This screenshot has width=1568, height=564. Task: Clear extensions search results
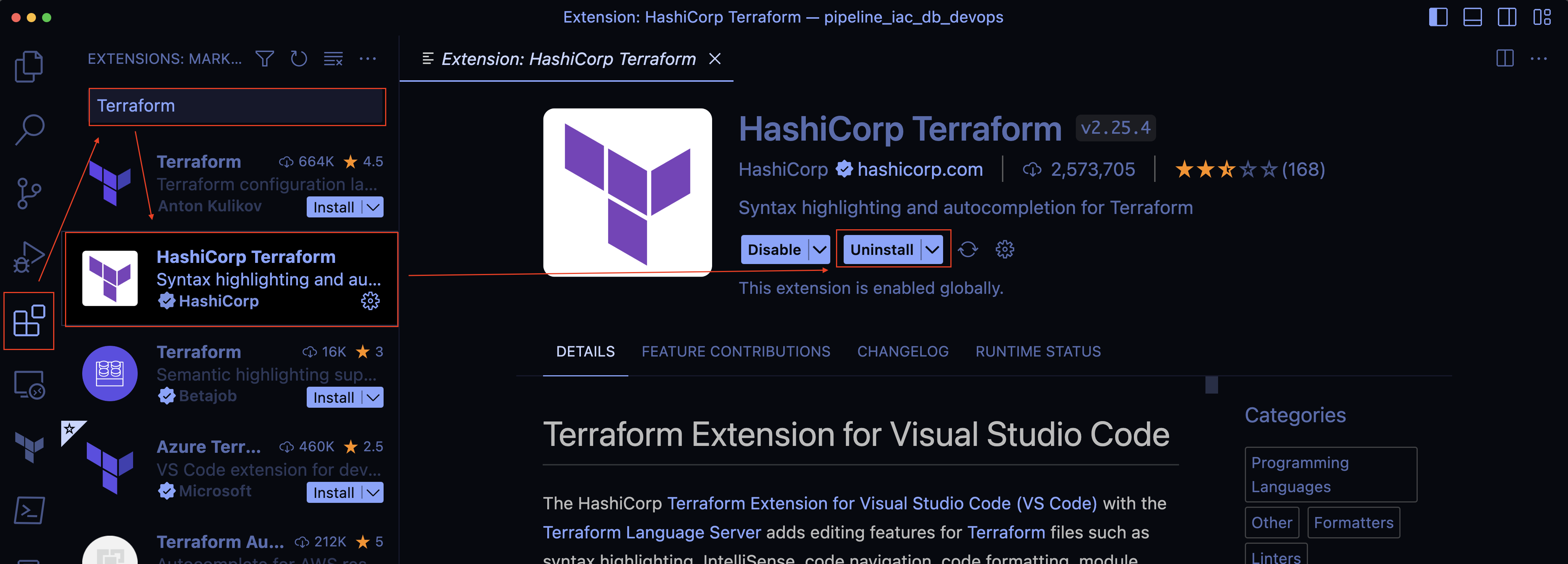[333, 59]
